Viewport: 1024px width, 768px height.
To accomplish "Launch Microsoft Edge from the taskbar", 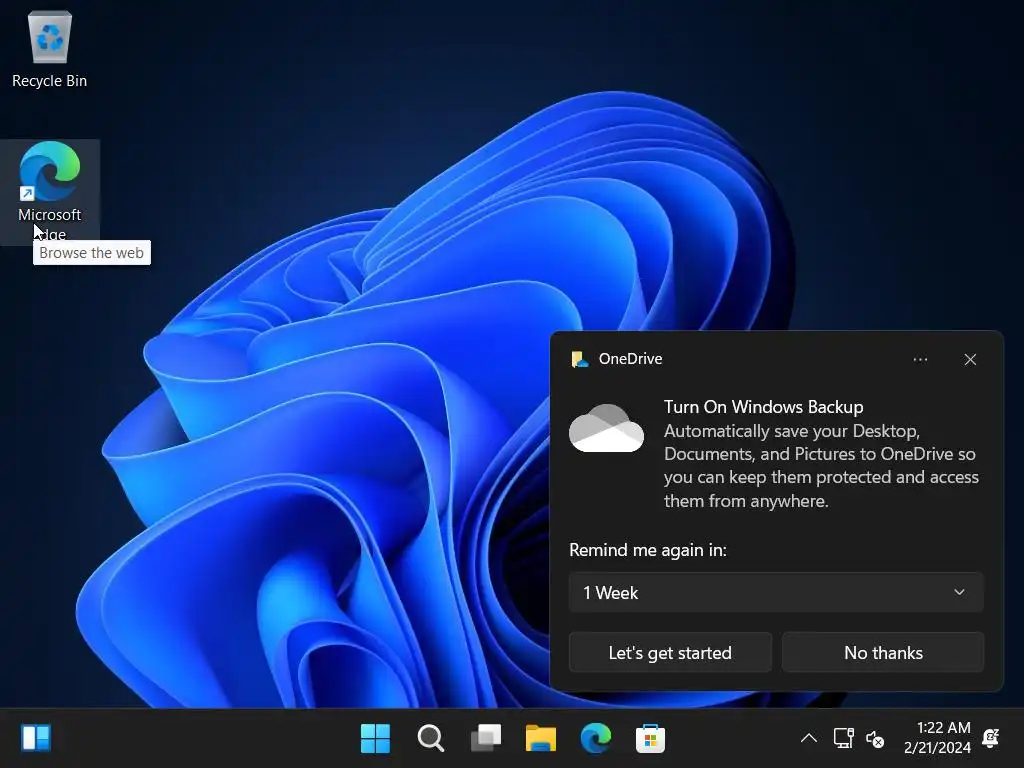I will tap(596, 739).
